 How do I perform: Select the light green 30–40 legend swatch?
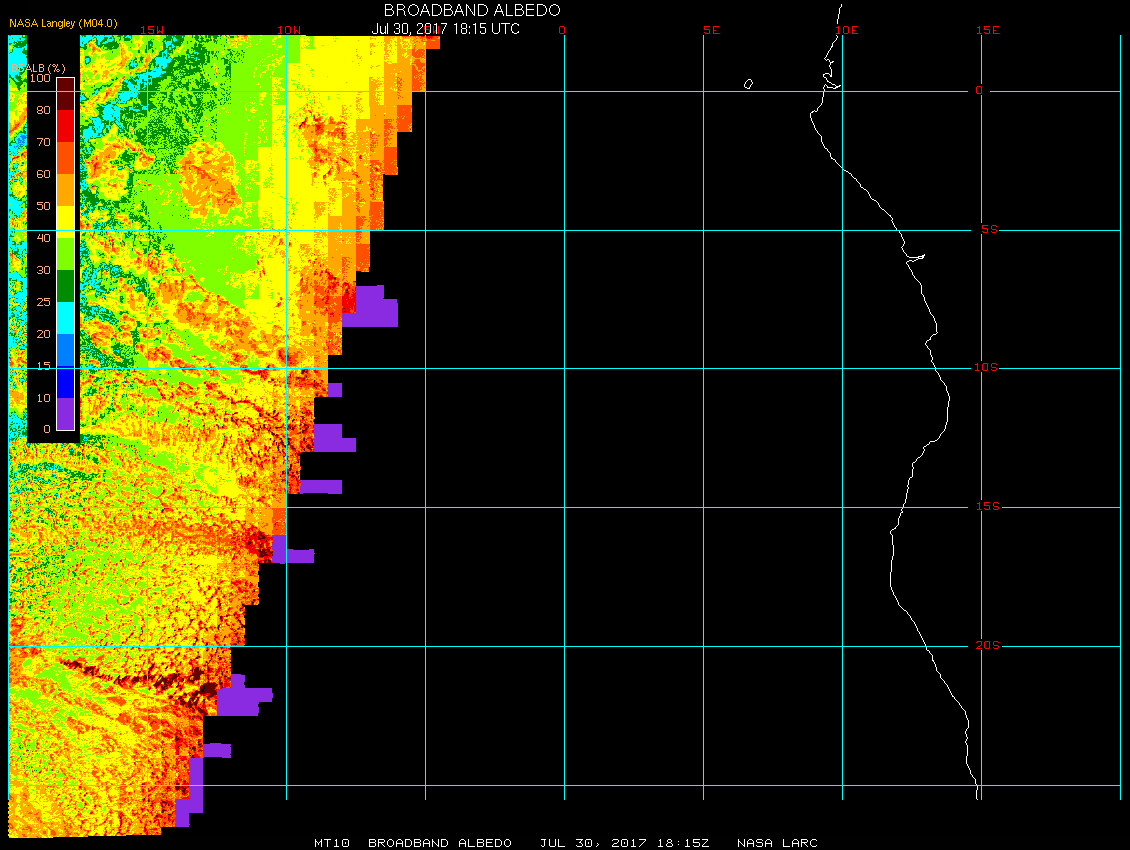(x=66, y=254)
